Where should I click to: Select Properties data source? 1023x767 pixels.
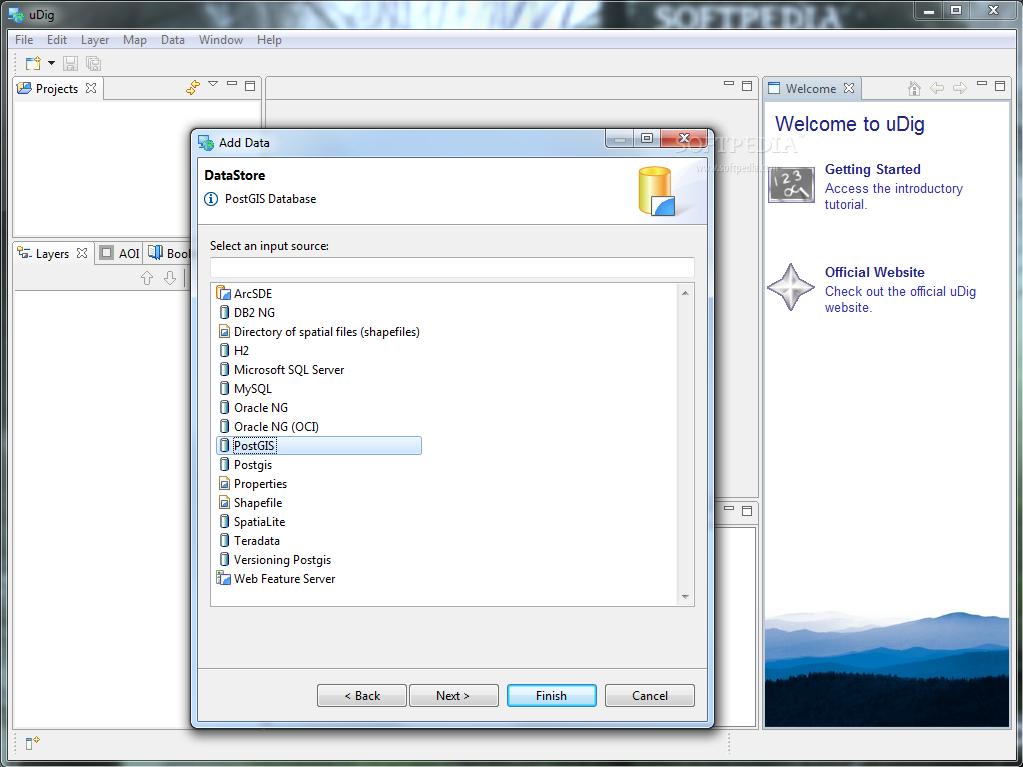point(252,483)
